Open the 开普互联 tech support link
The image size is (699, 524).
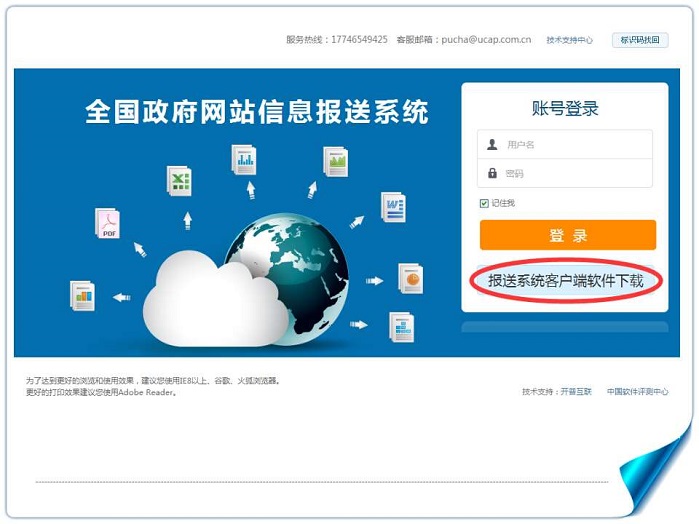[x=576, y=392]
